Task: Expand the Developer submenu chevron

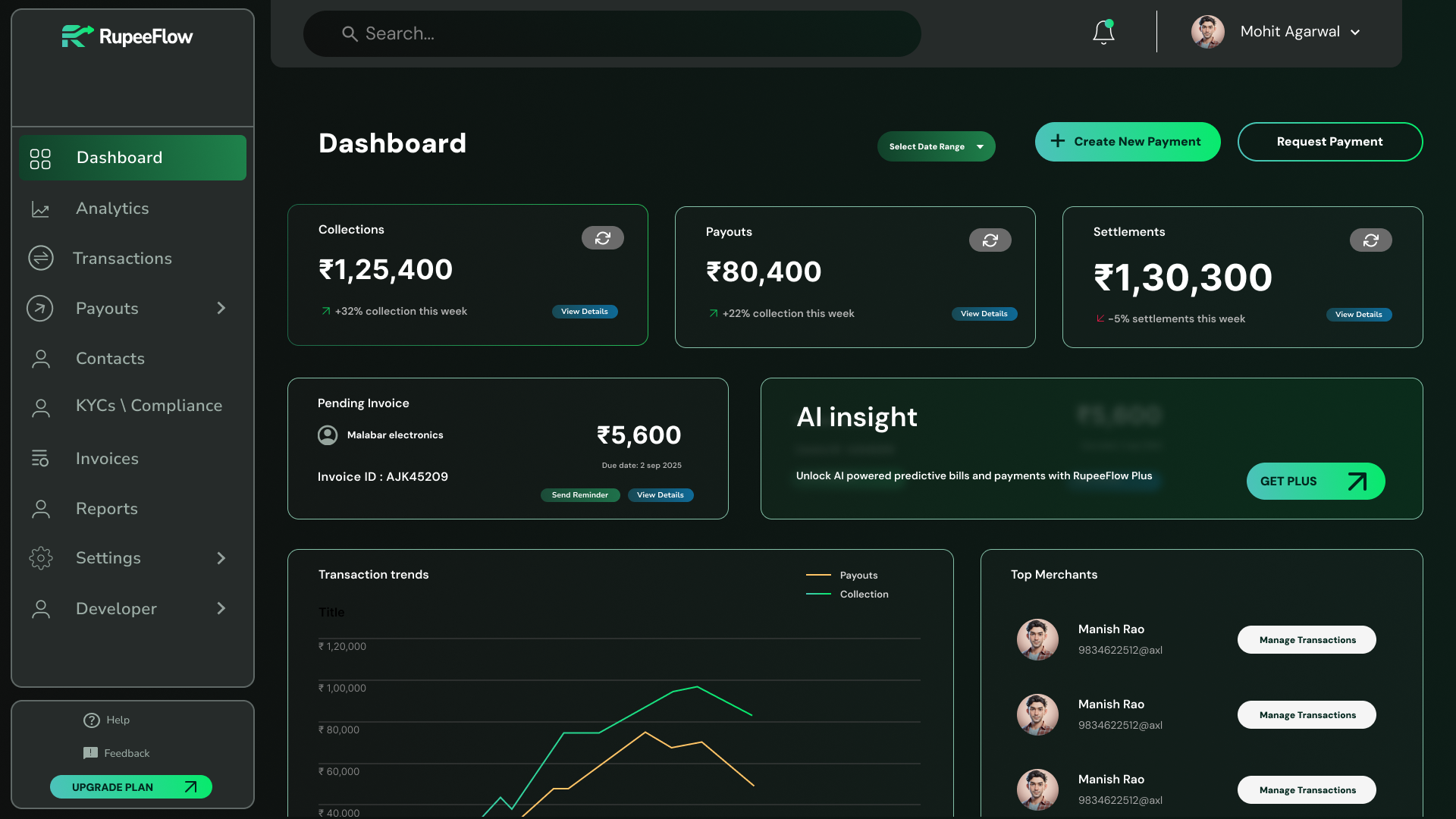Action: click(221, 608)
